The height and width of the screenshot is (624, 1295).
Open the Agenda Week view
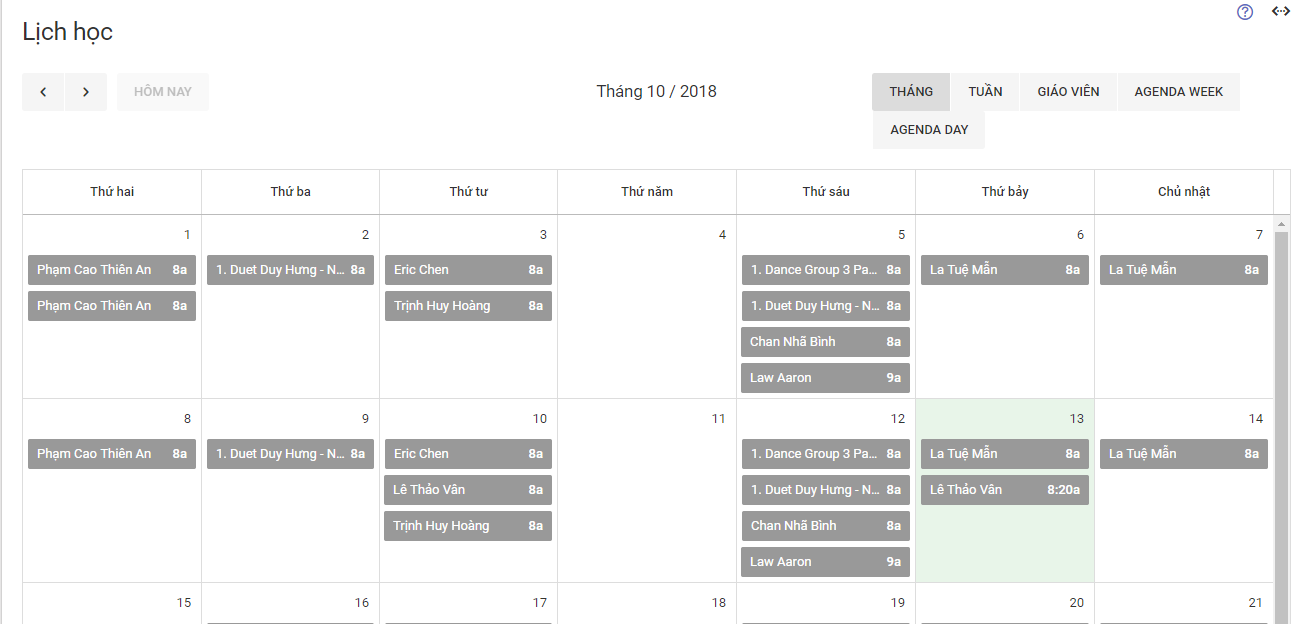1179,92
